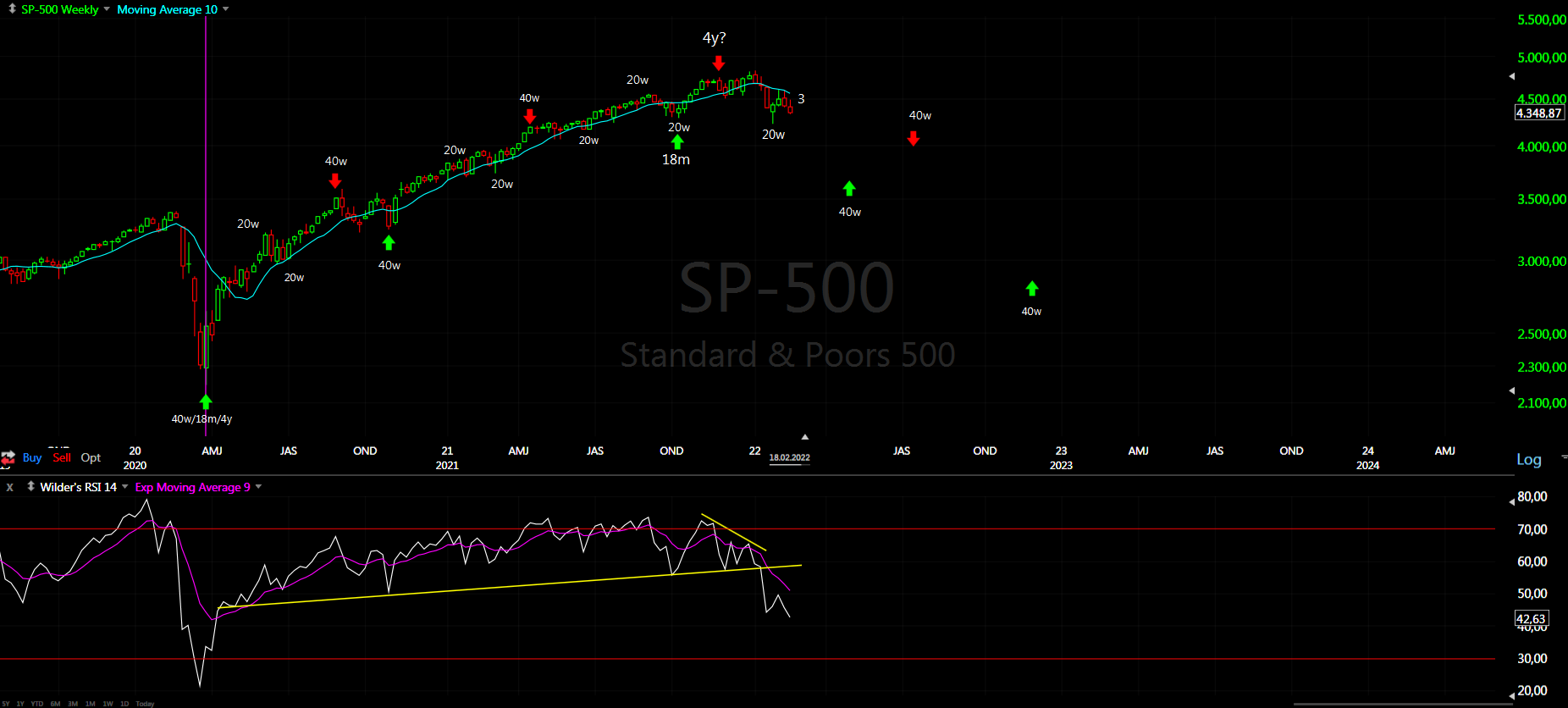Click the lower price-axis triangle marker near 2.100
The width and height of the screenshot is (1568, 708).
[1512, 390]
